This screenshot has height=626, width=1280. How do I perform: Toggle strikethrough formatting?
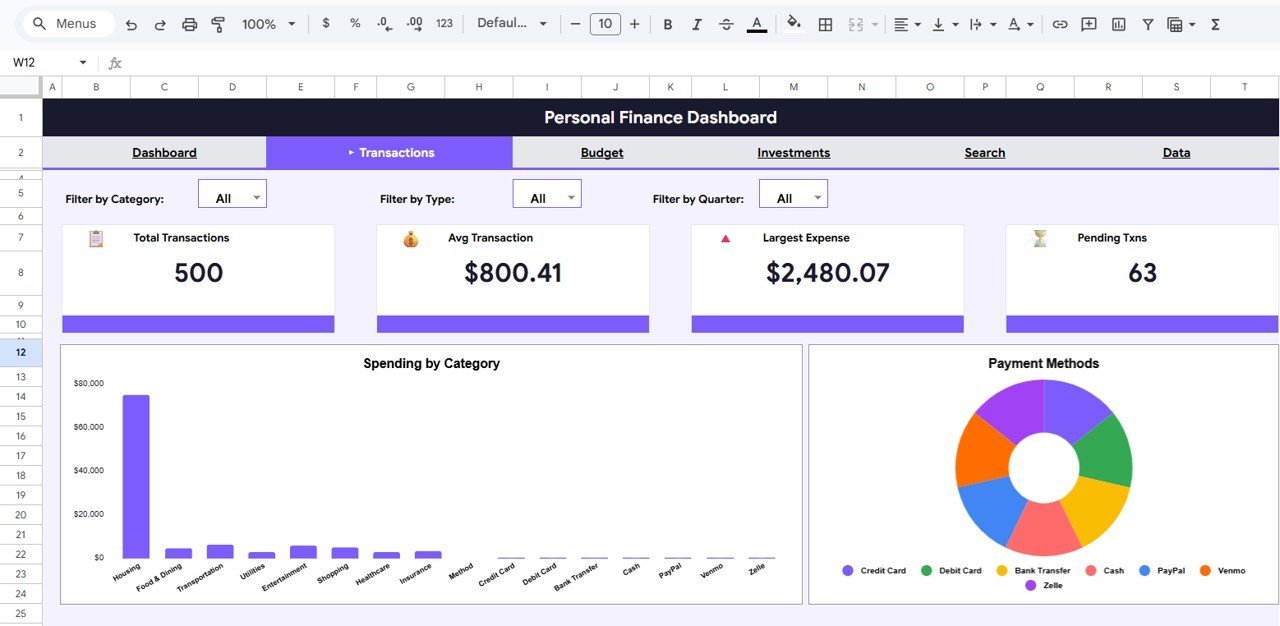726,23
